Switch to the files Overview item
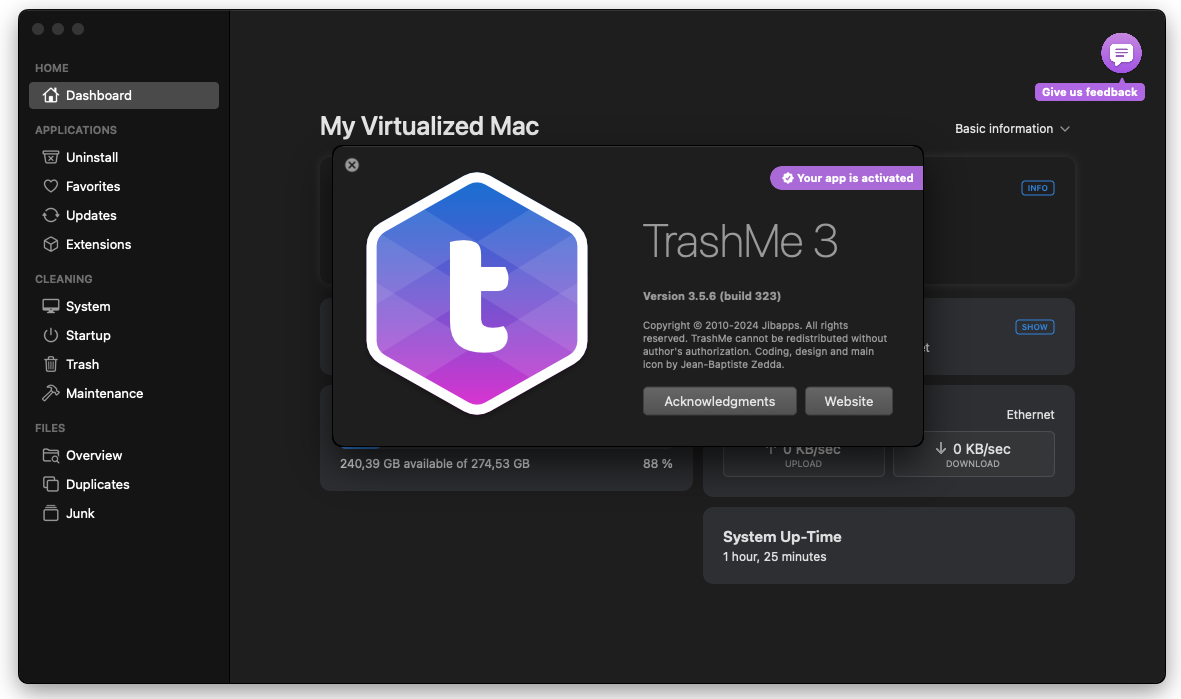The image size is (1181, 699). (94, 456)
